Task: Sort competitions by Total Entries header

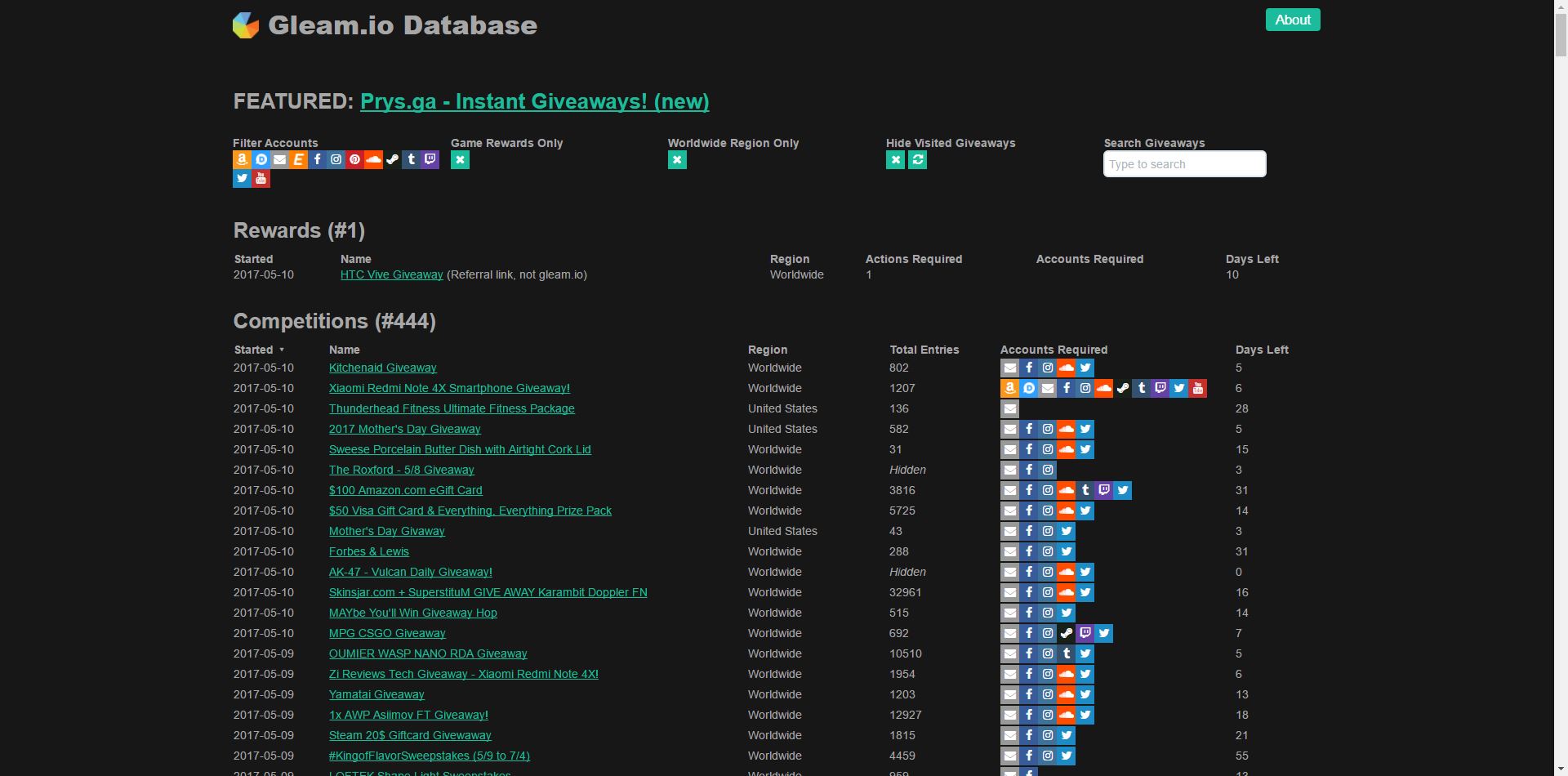Action: (x=924, y=350)
